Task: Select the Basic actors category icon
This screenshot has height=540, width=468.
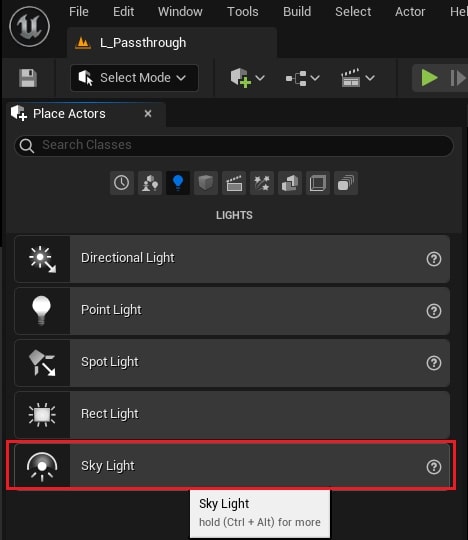Action: [150, 183]
